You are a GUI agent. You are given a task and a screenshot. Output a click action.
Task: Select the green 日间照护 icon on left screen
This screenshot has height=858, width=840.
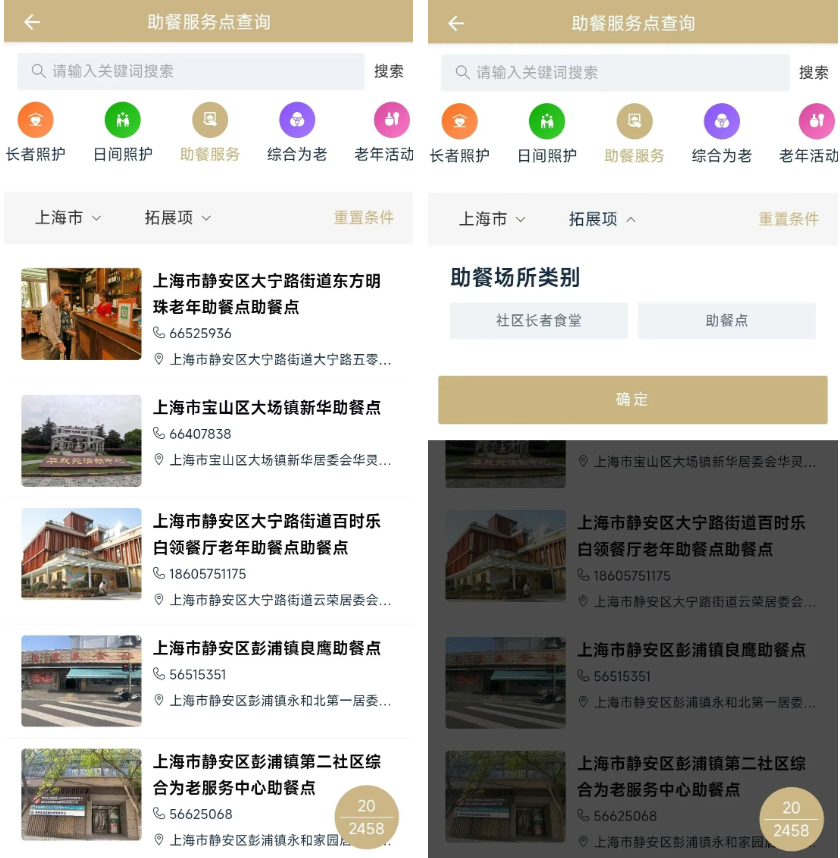tap(122, 121)
